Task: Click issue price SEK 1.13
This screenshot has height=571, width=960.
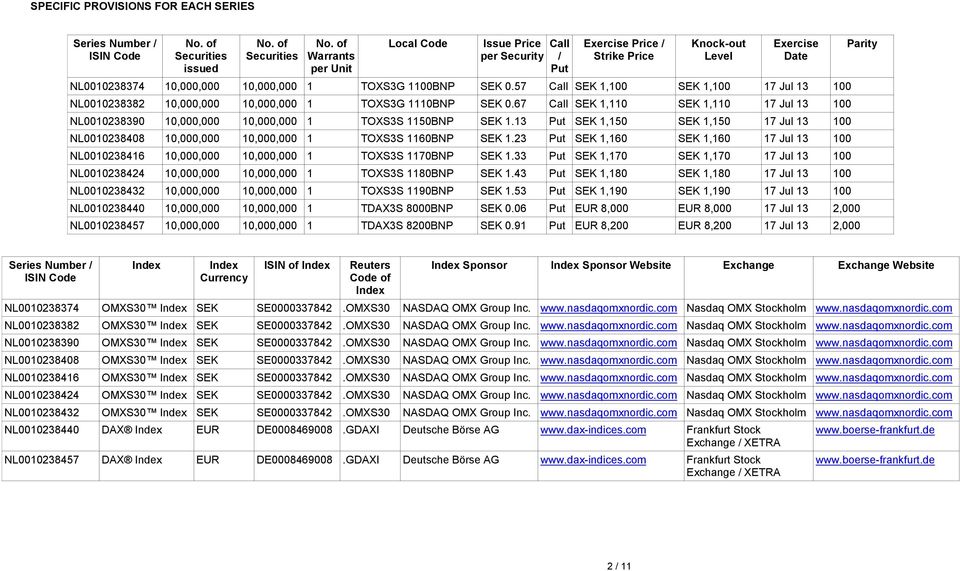Action: coord(503,121)
